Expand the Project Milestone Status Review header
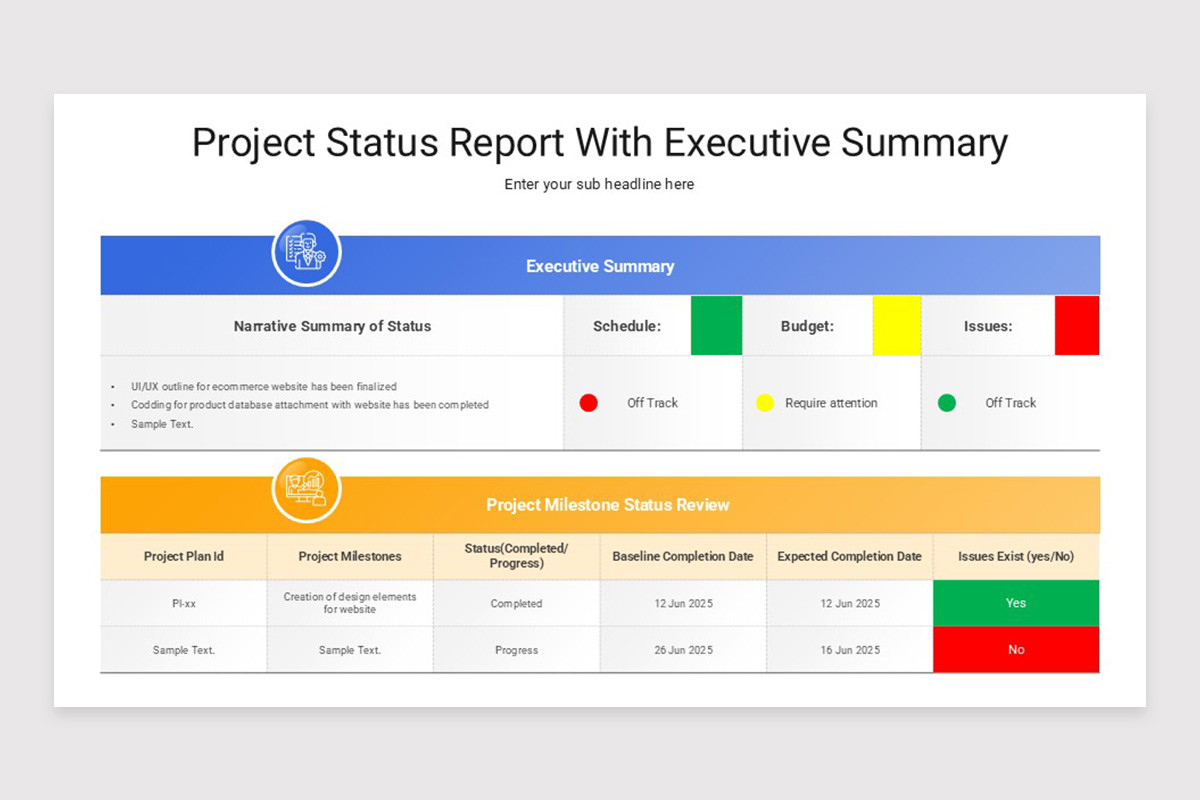 tap(607, 505)
